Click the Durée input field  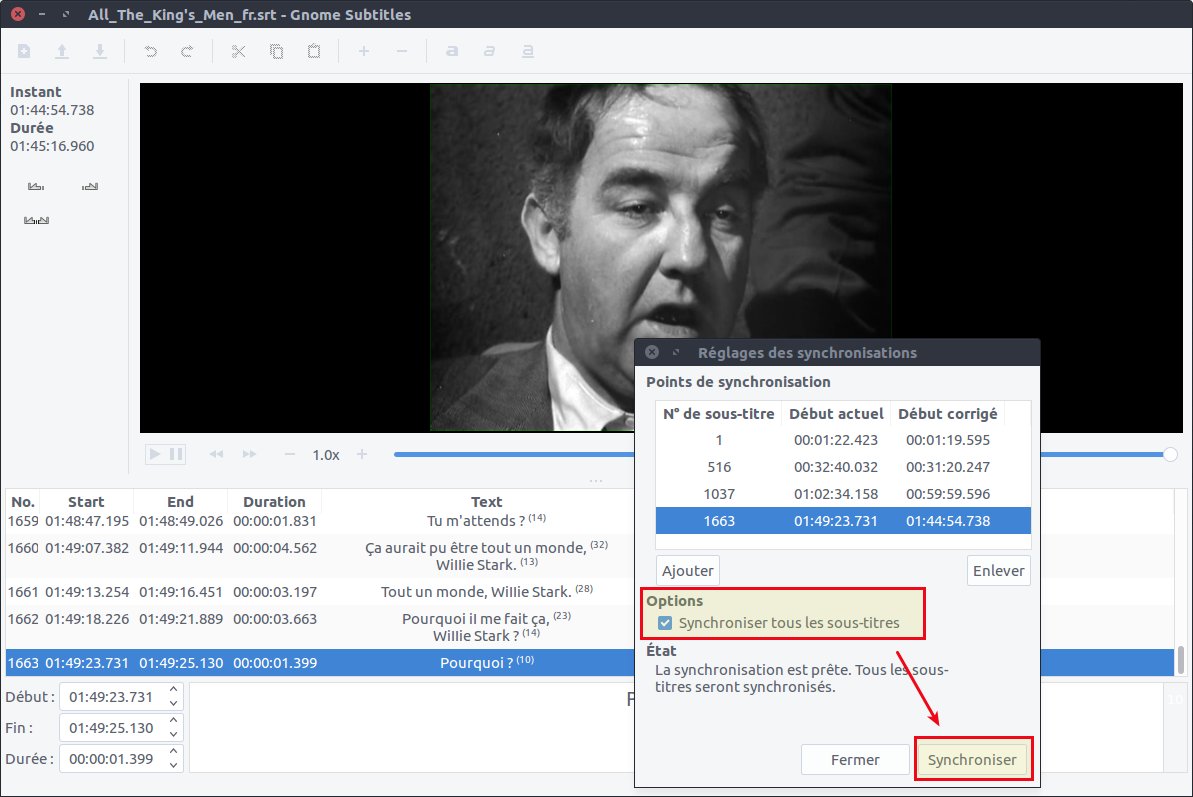(112, 759)
